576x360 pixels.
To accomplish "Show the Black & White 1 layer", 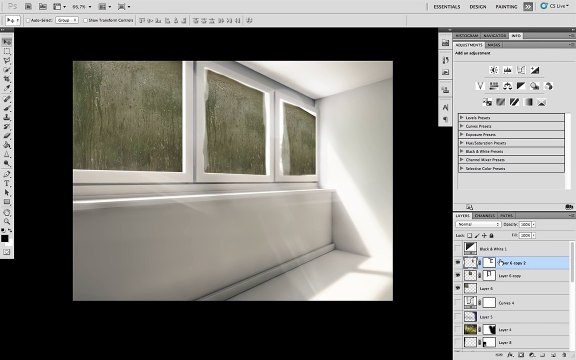I will click(x=458, y=249).
